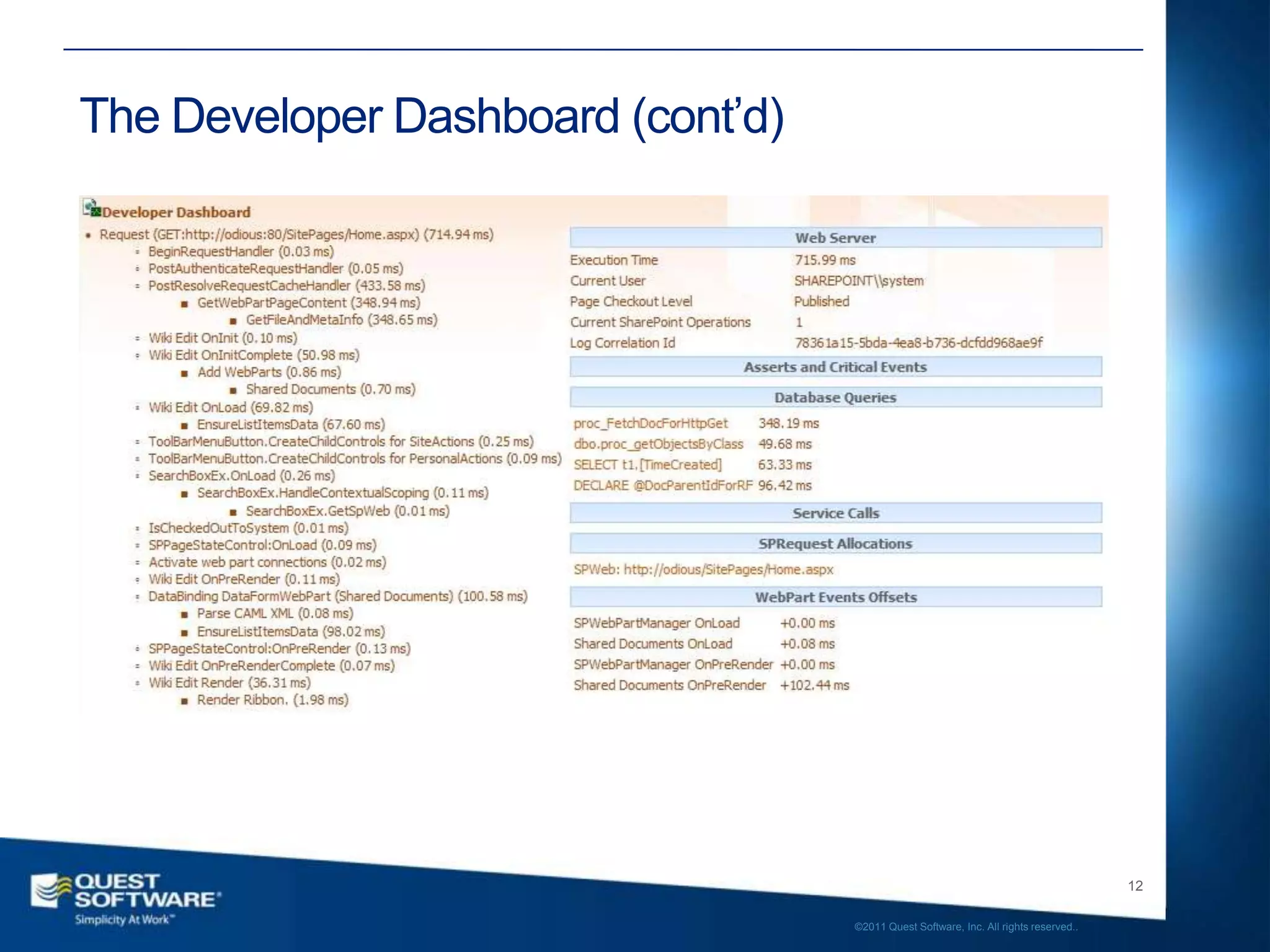Image resolution: width=1270 pixels, height=952 pixels.
Task: Click SearchBoxEx.GetSpWeb (0.01 ms)
Action: click(x=348, y=511)
